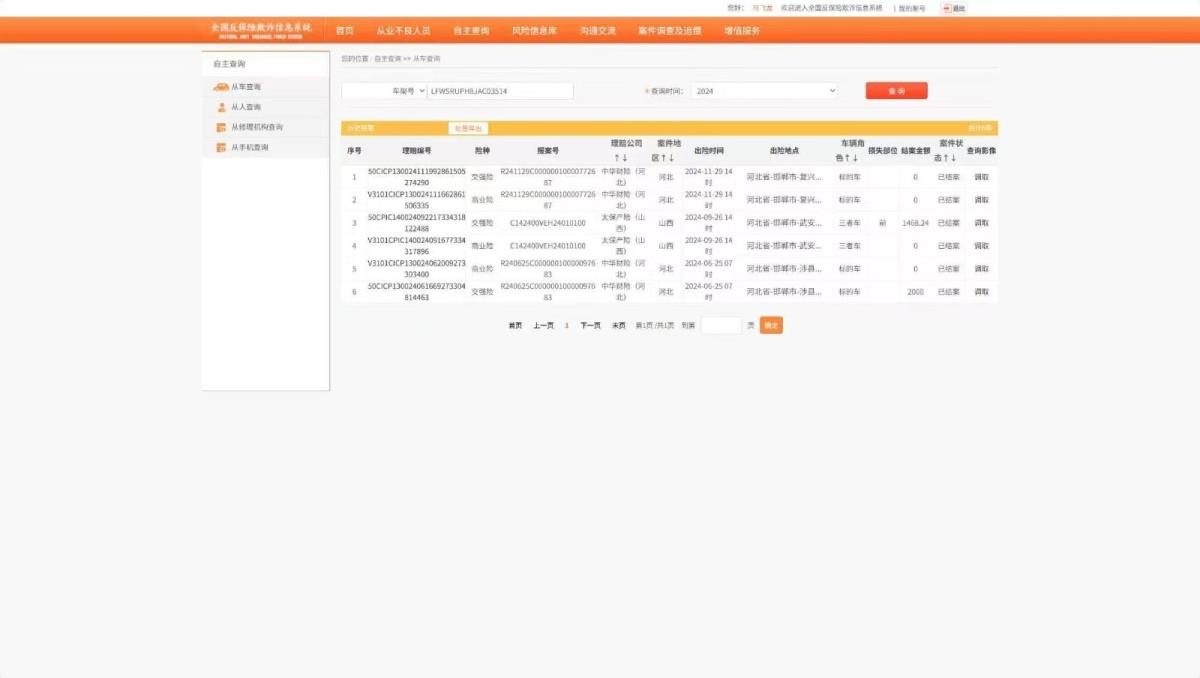This screenshot has width=1200, height=678.
Task: Open the 查询时间 year dropdown showing 2024
Action: (x=764, y=91)
